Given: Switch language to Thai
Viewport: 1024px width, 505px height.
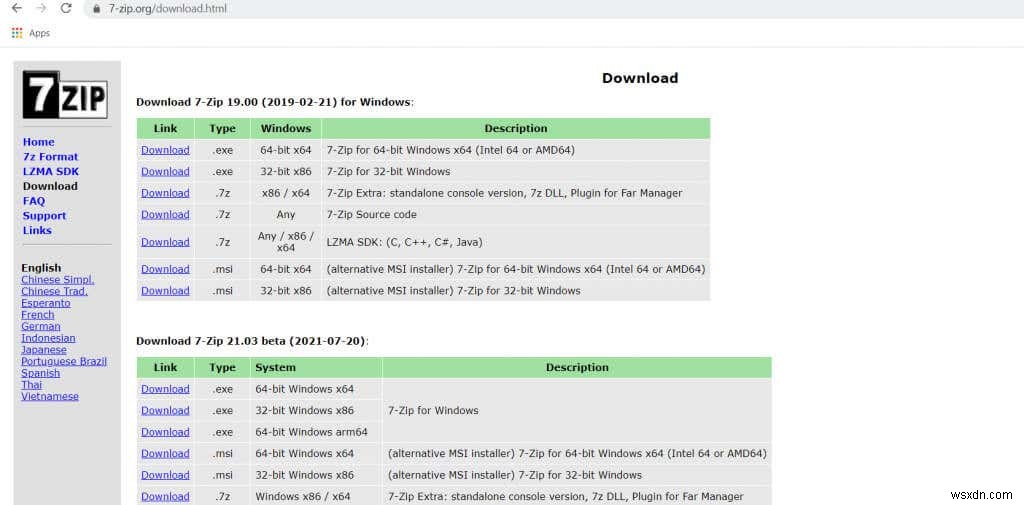Looking at the screenshot, I should (x=31, y=385).
